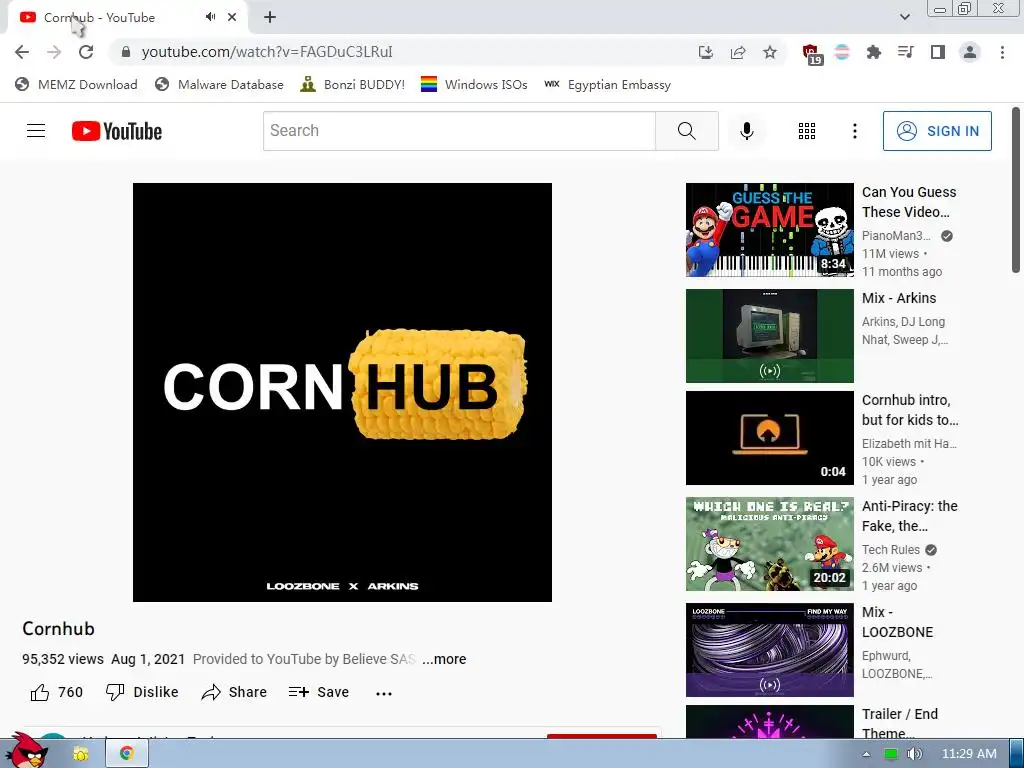
Task: Open the Mix - Arkins thumbnail
Action: tap(769, 336)
